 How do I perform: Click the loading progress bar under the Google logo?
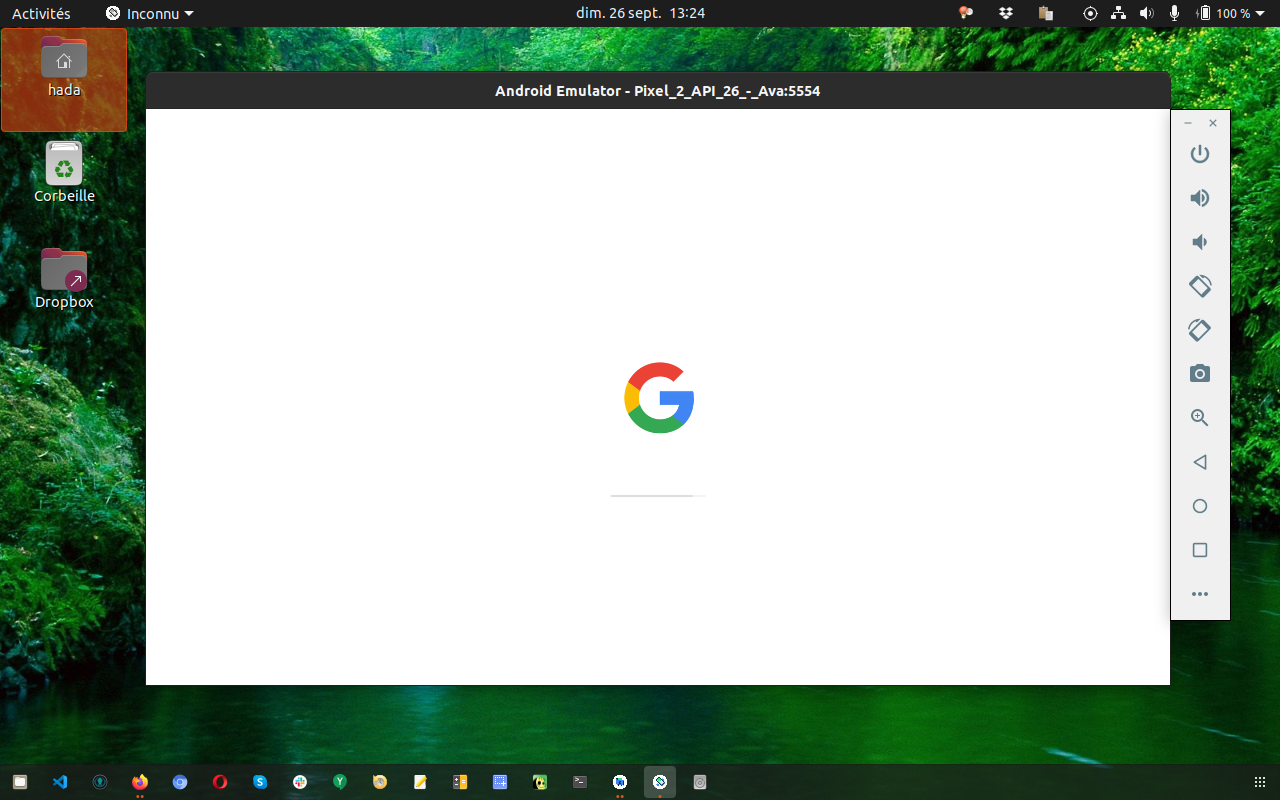pyautogui.click(x=658, y=495)
